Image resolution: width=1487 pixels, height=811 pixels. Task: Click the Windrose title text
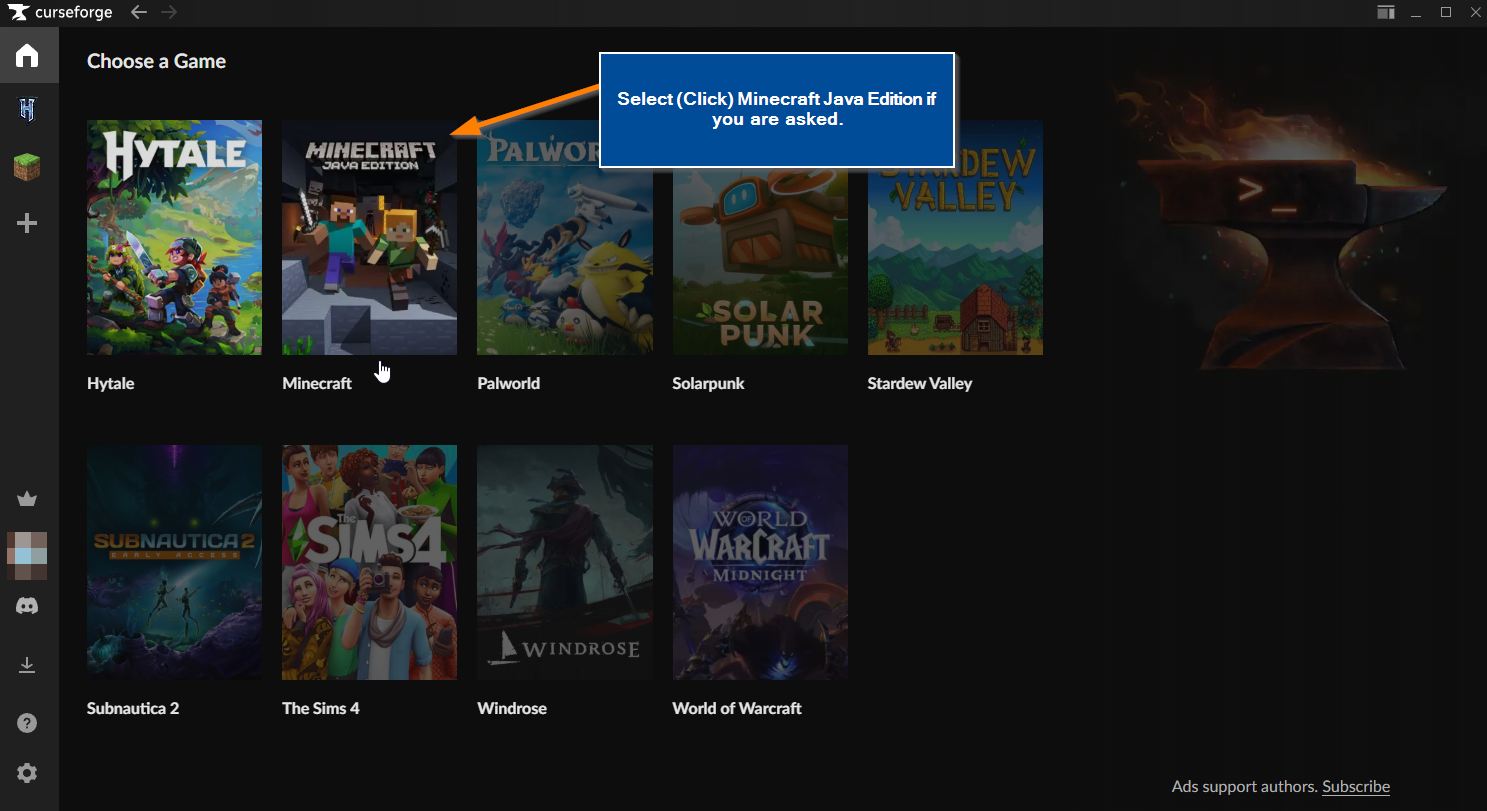coord(512,708)
